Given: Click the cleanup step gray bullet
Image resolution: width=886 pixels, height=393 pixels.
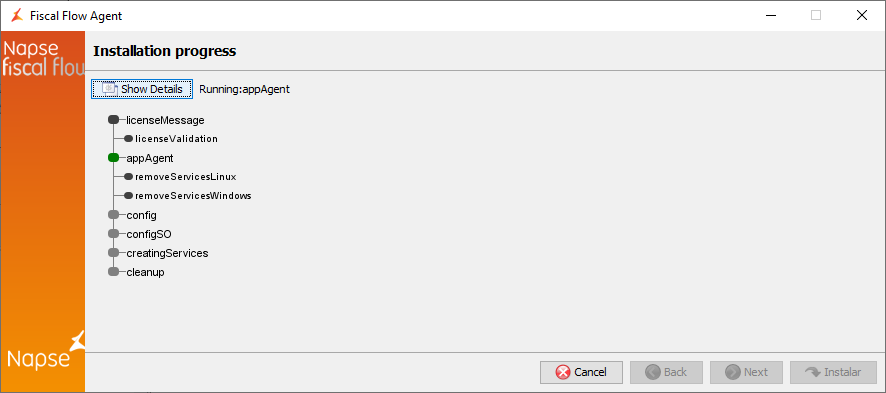Looking at the screenshot, I should pyautogui.click(x=113, y=272).
